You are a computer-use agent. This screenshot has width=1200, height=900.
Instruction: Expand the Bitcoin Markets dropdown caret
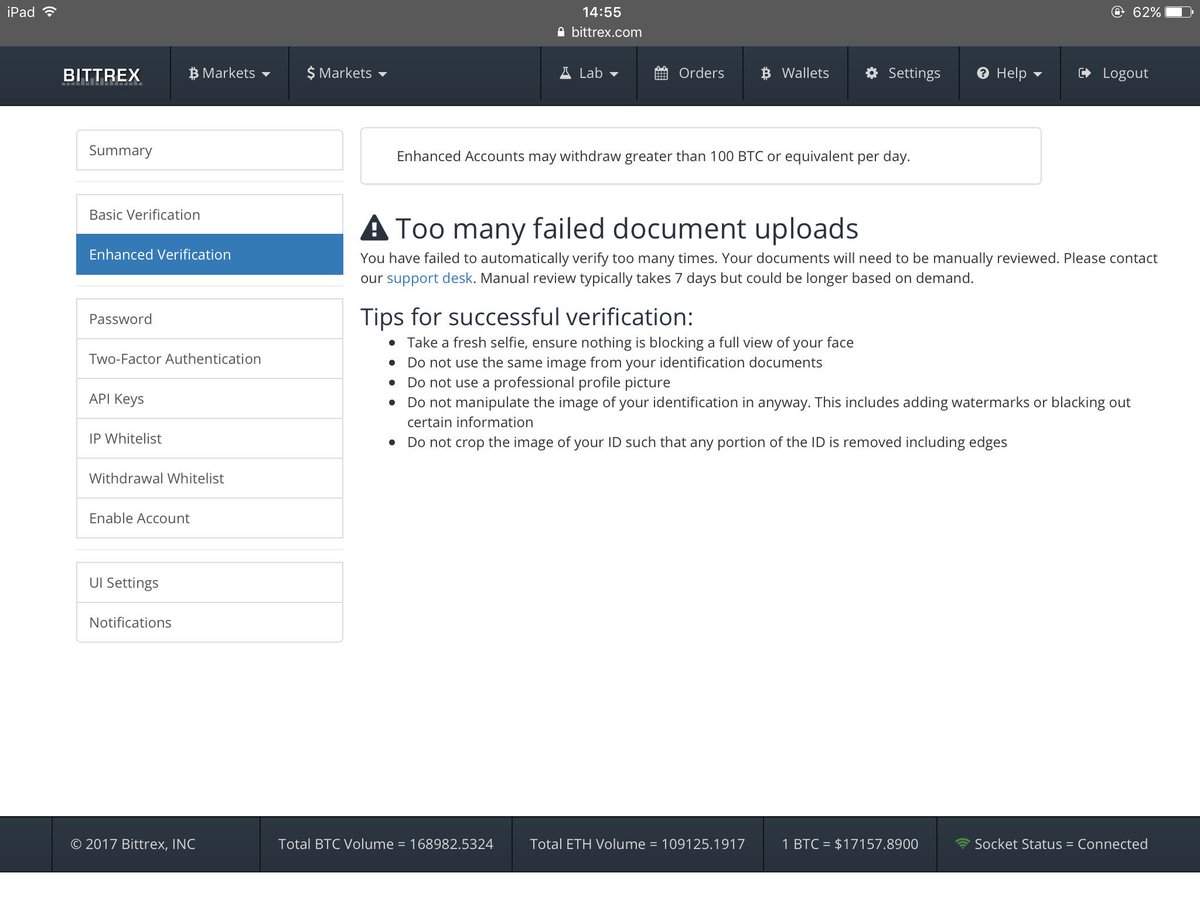point(266,74)
